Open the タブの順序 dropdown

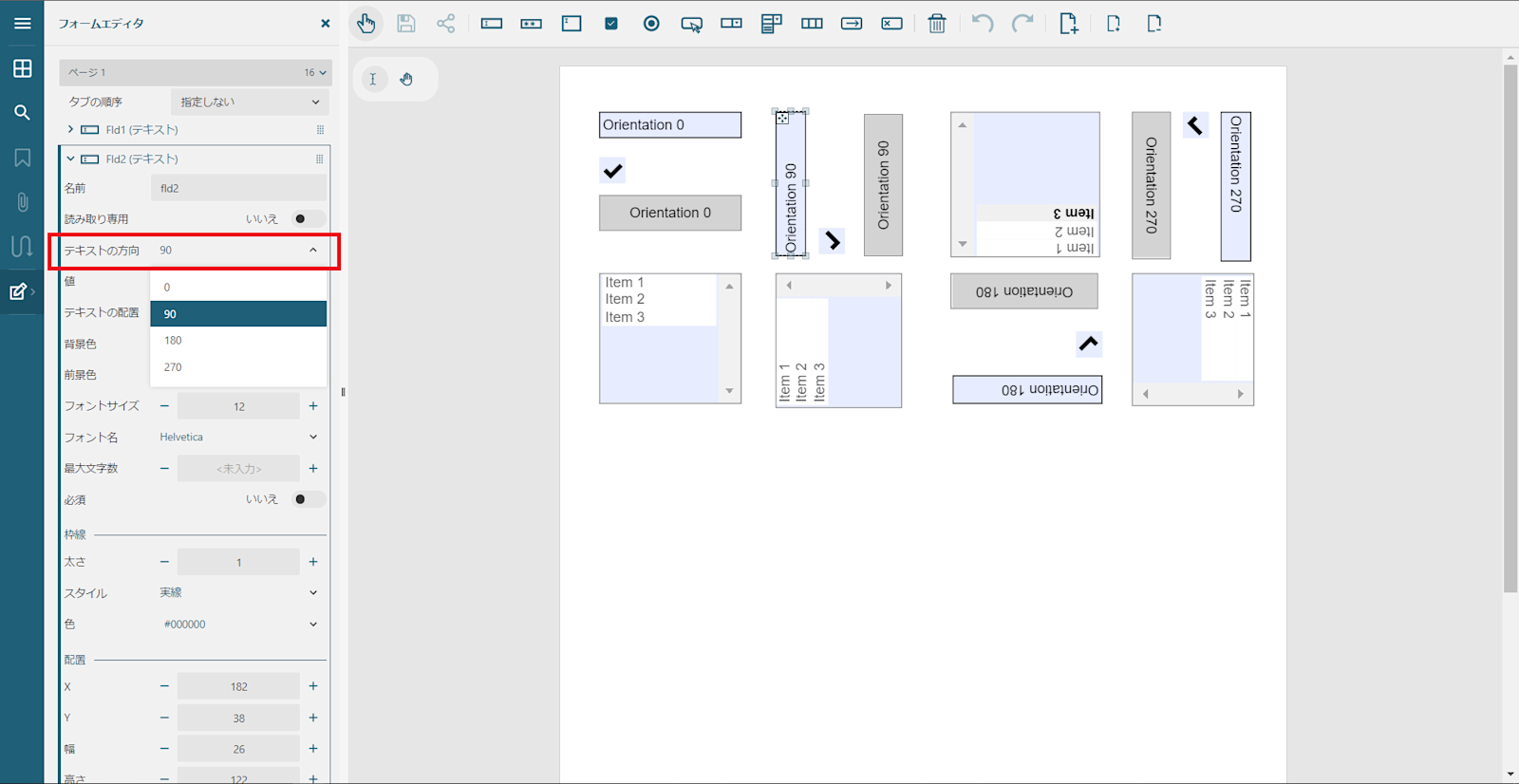(250, 102)
